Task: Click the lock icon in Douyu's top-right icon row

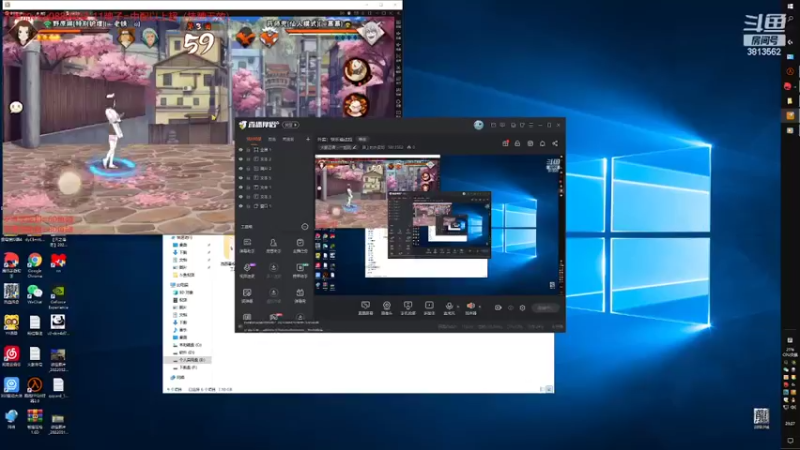Action: (x=517, y=143)
